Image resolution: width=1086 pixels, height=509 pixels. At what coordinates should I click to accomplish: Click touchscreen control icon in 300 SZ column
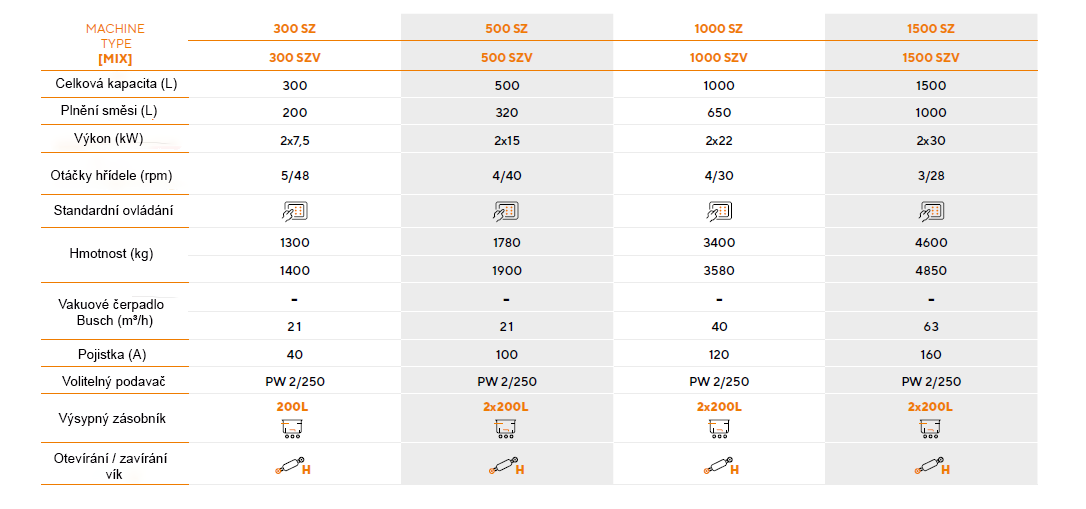point(295,211)
